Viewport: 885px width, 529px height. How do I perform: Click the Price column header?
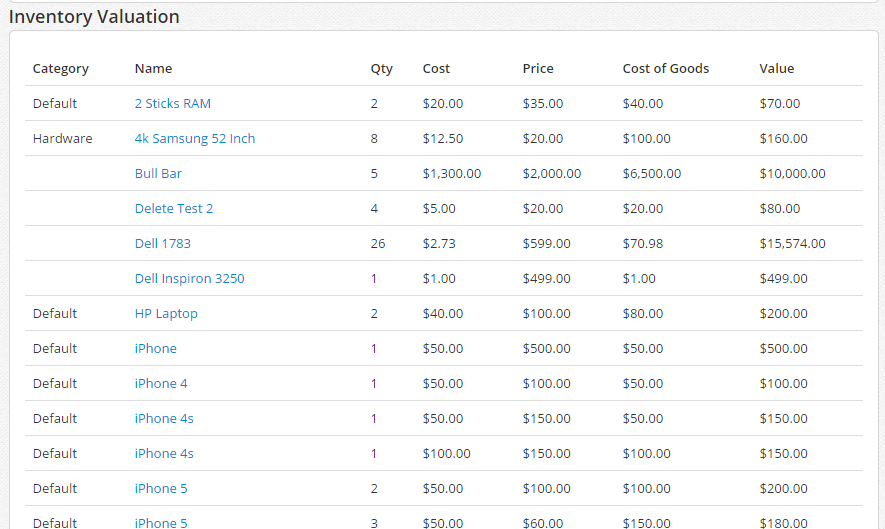coord(538,69)
